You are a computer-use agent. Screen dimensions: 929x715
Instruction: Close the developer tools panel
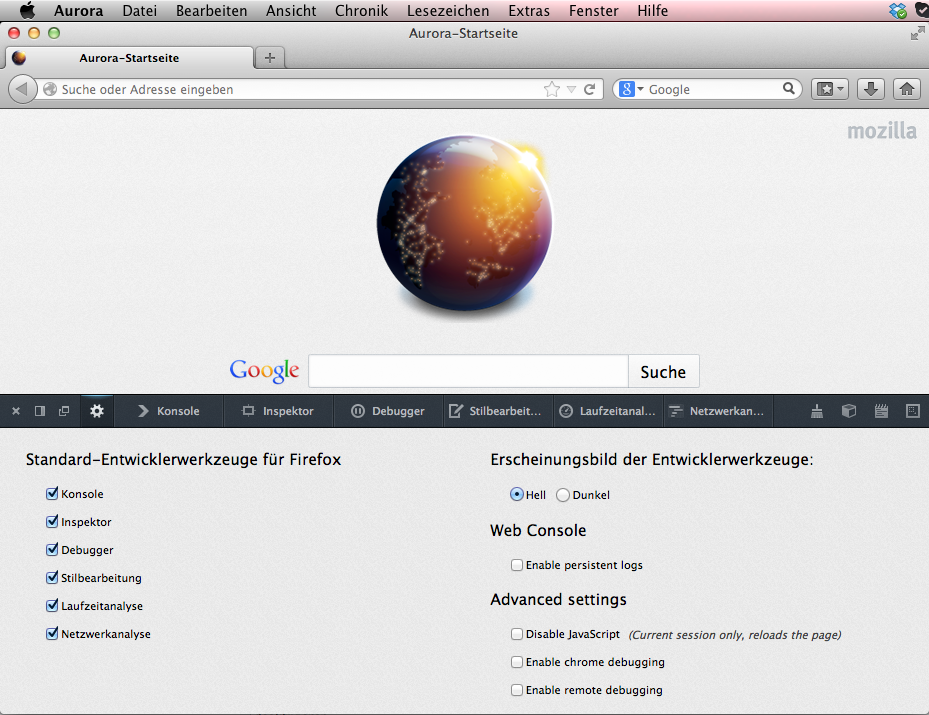(16, 411)
